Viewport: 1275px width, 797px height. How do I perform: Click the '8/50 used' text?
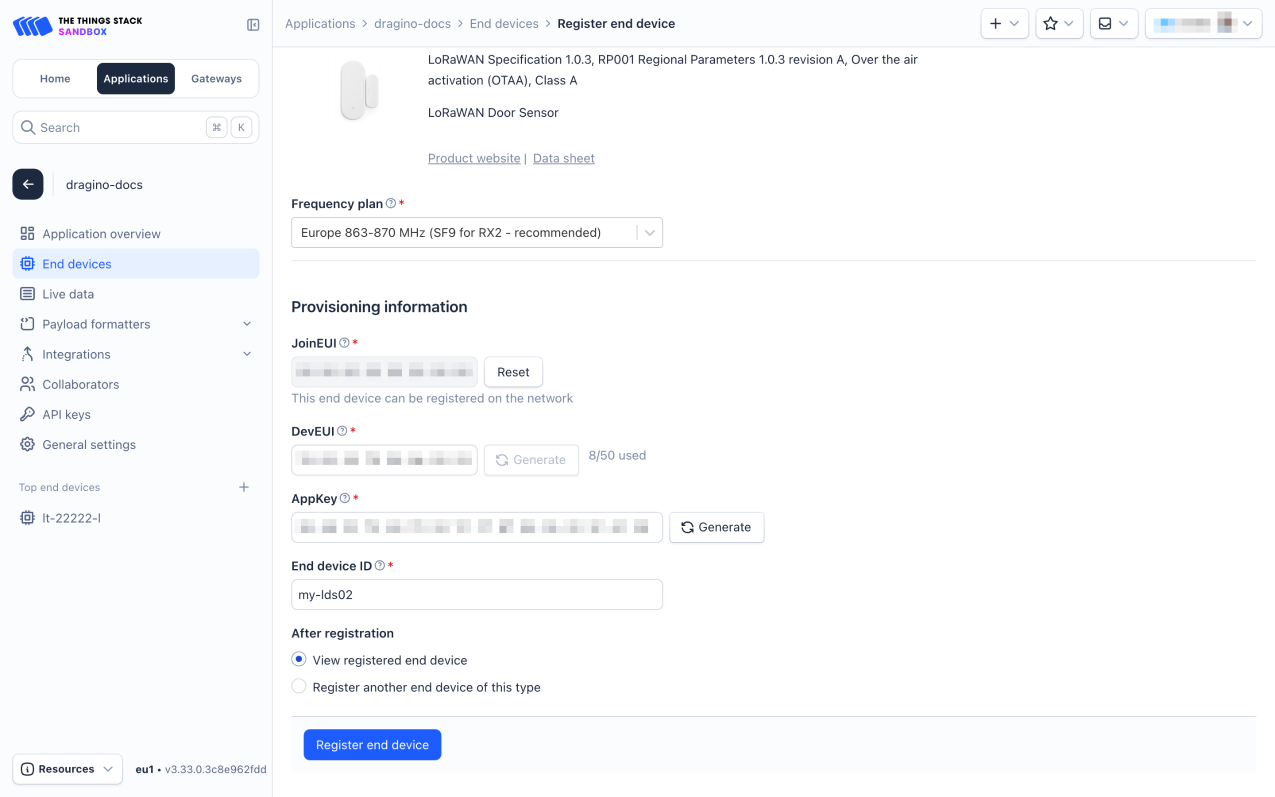[617, 455]
